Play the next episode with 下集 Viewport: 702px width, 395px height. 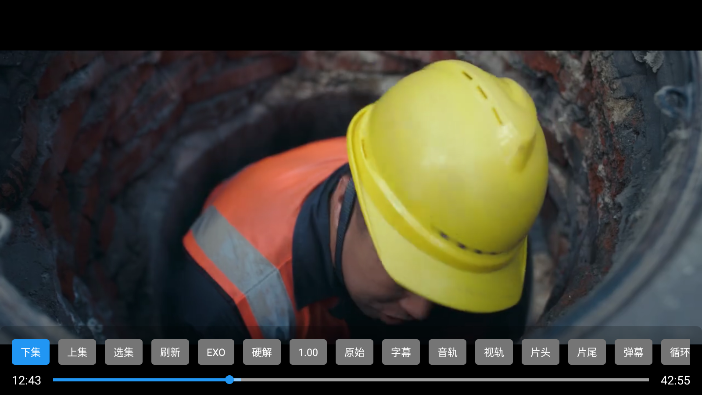(x=31, y=352)
